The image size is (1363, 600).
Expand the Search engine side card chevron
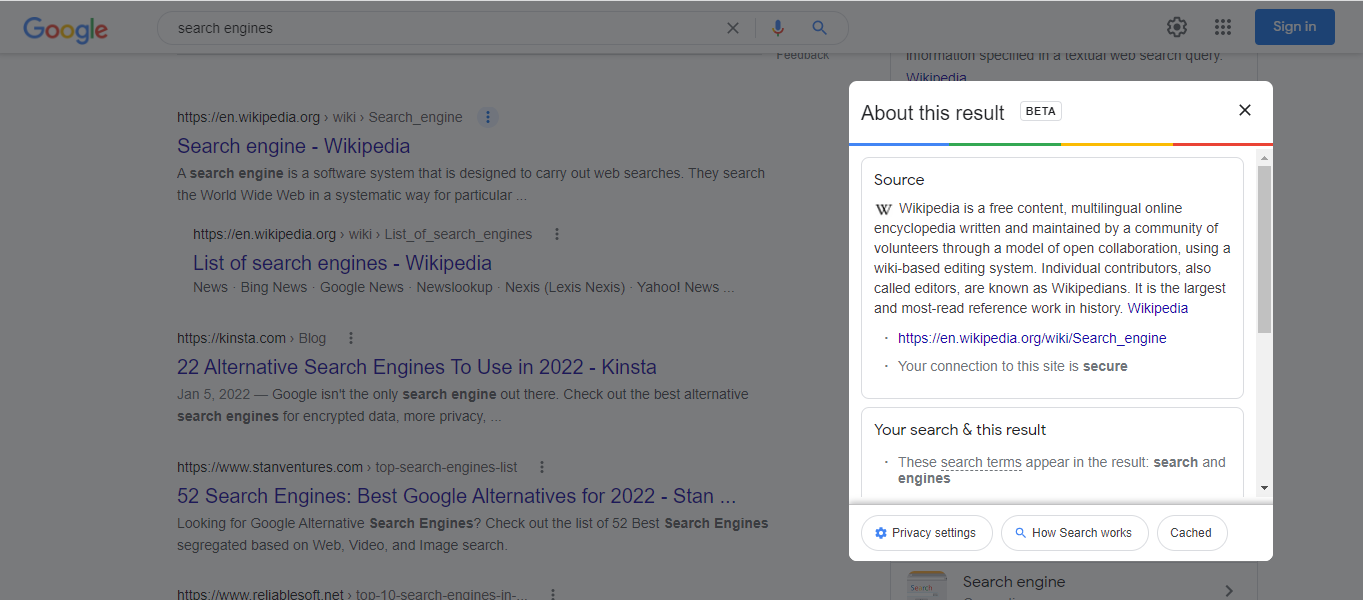click(x=1229, y=590)
